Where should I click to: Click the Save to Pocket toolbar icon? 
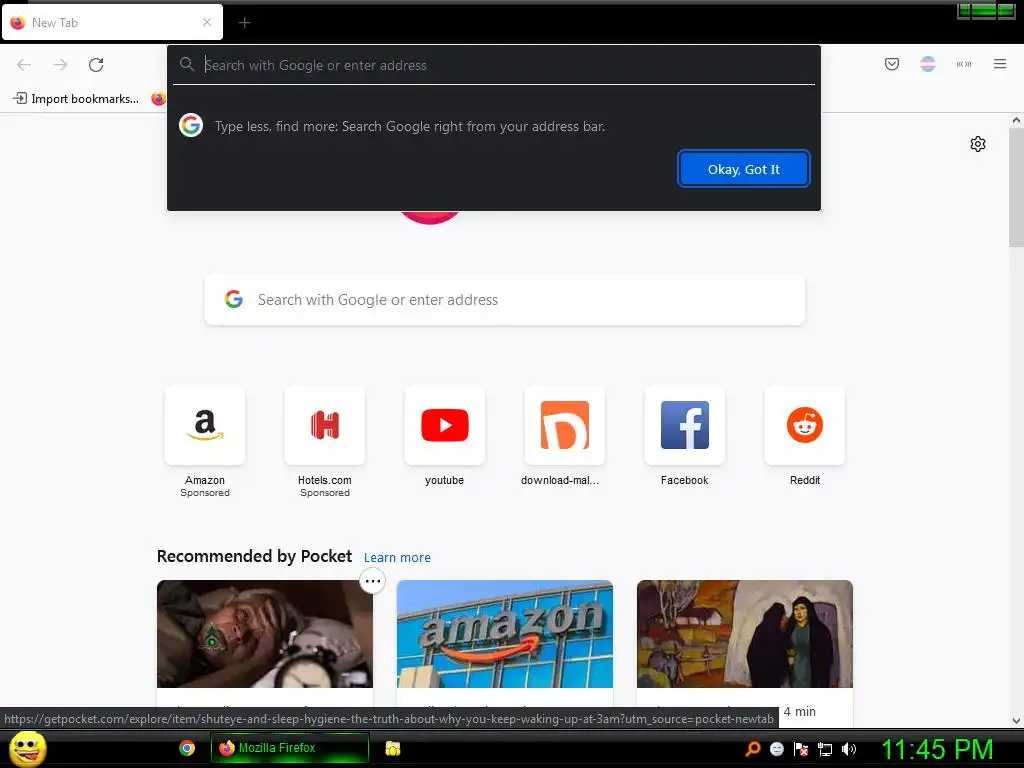pos(891,64)
